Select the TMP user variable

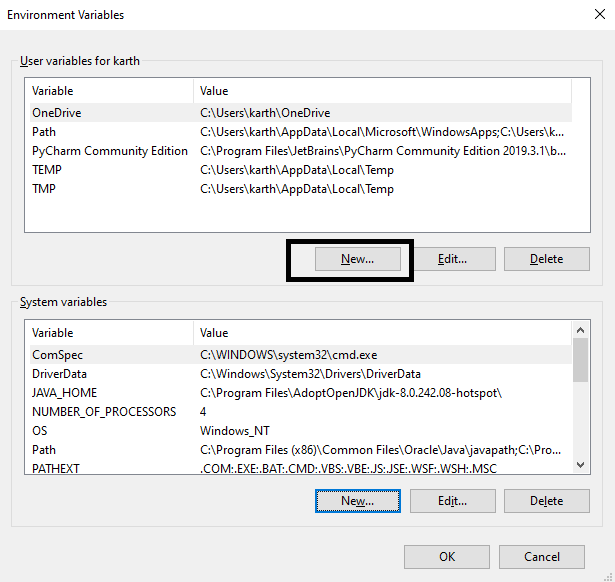coord(301,189)
